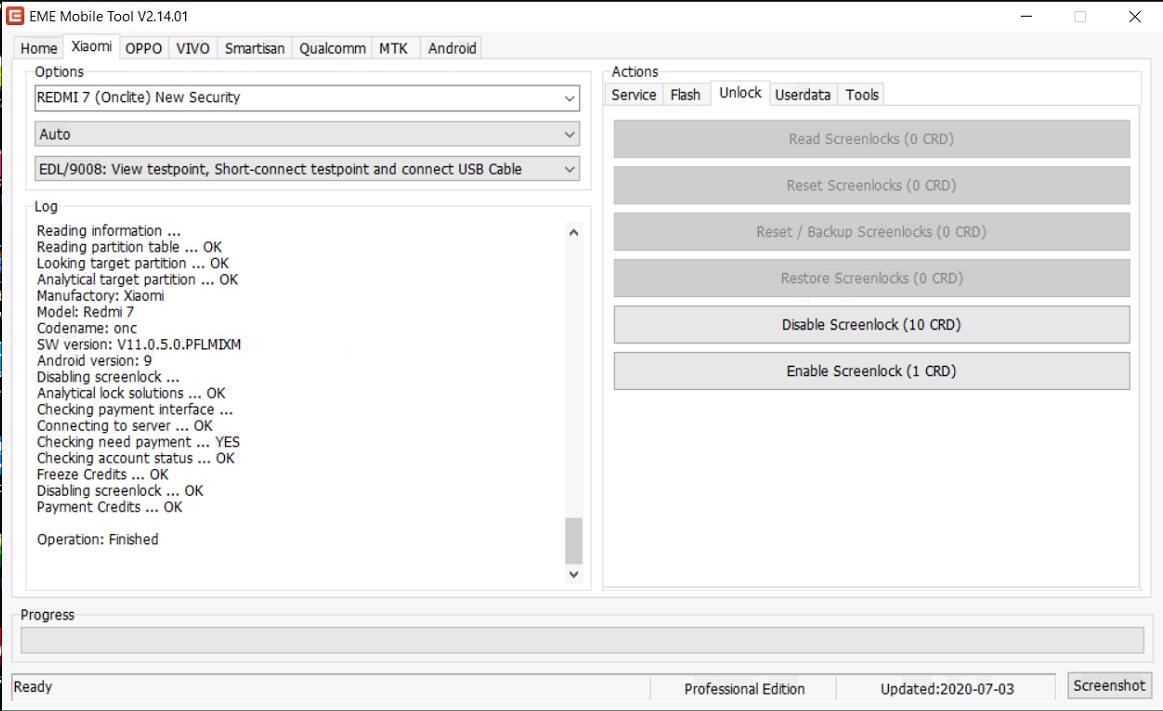Expand the Auto selection dropdown

coord(306,134)
